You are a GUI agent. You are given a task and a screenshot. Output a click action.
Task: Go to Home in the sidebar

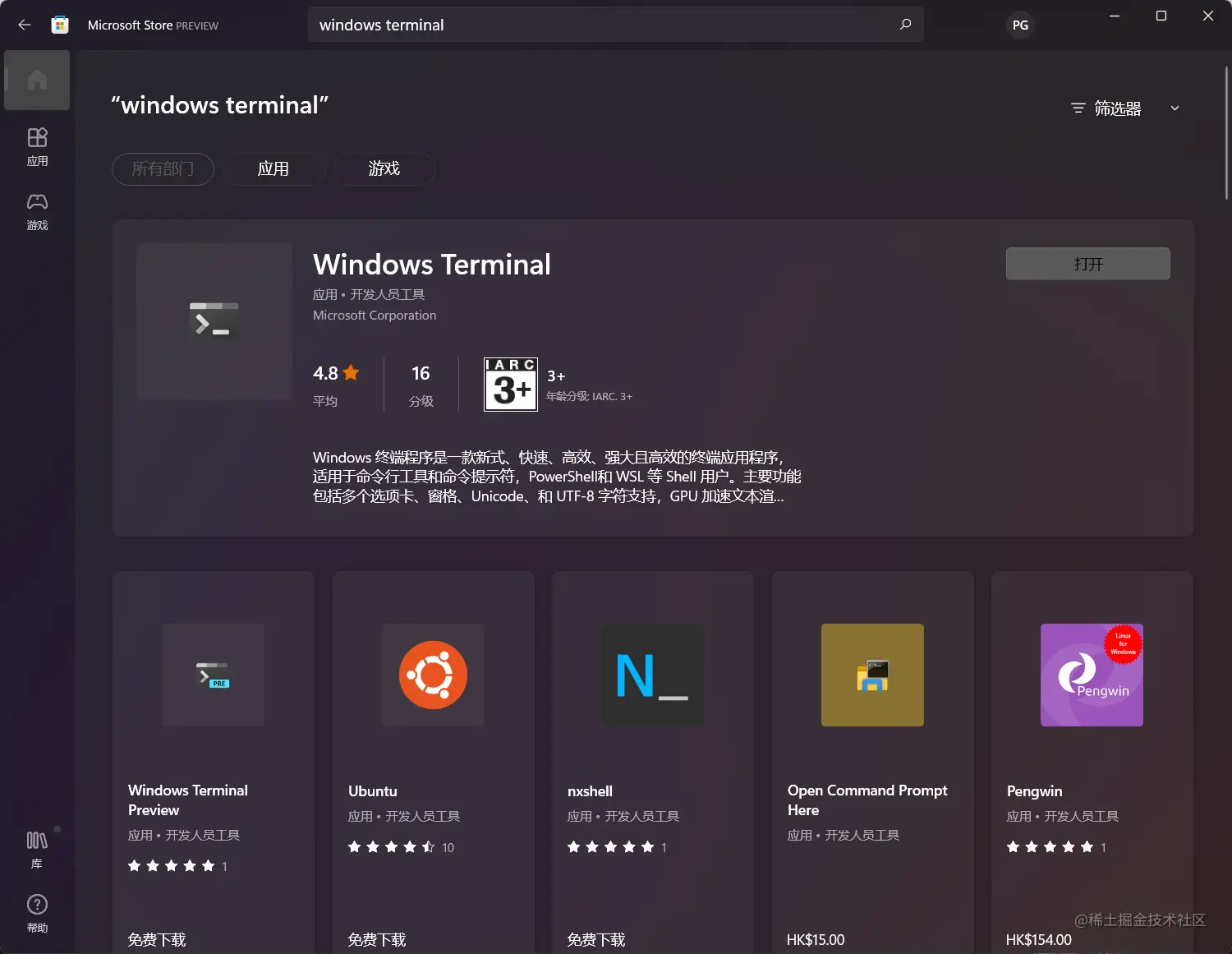coord(37,80)
